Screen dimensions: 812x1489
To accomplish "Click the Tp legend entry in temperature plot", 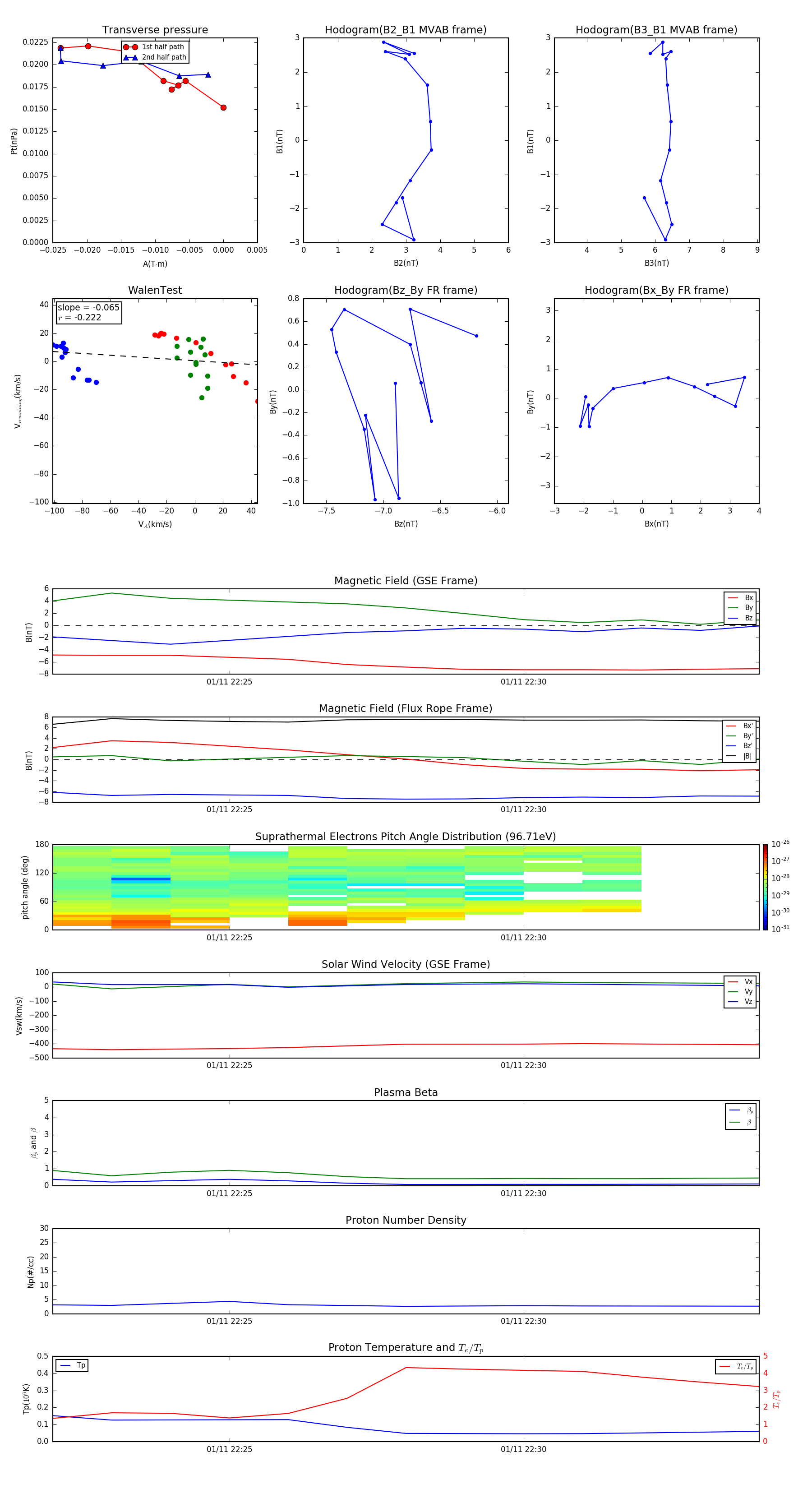I will (72, 1365).
